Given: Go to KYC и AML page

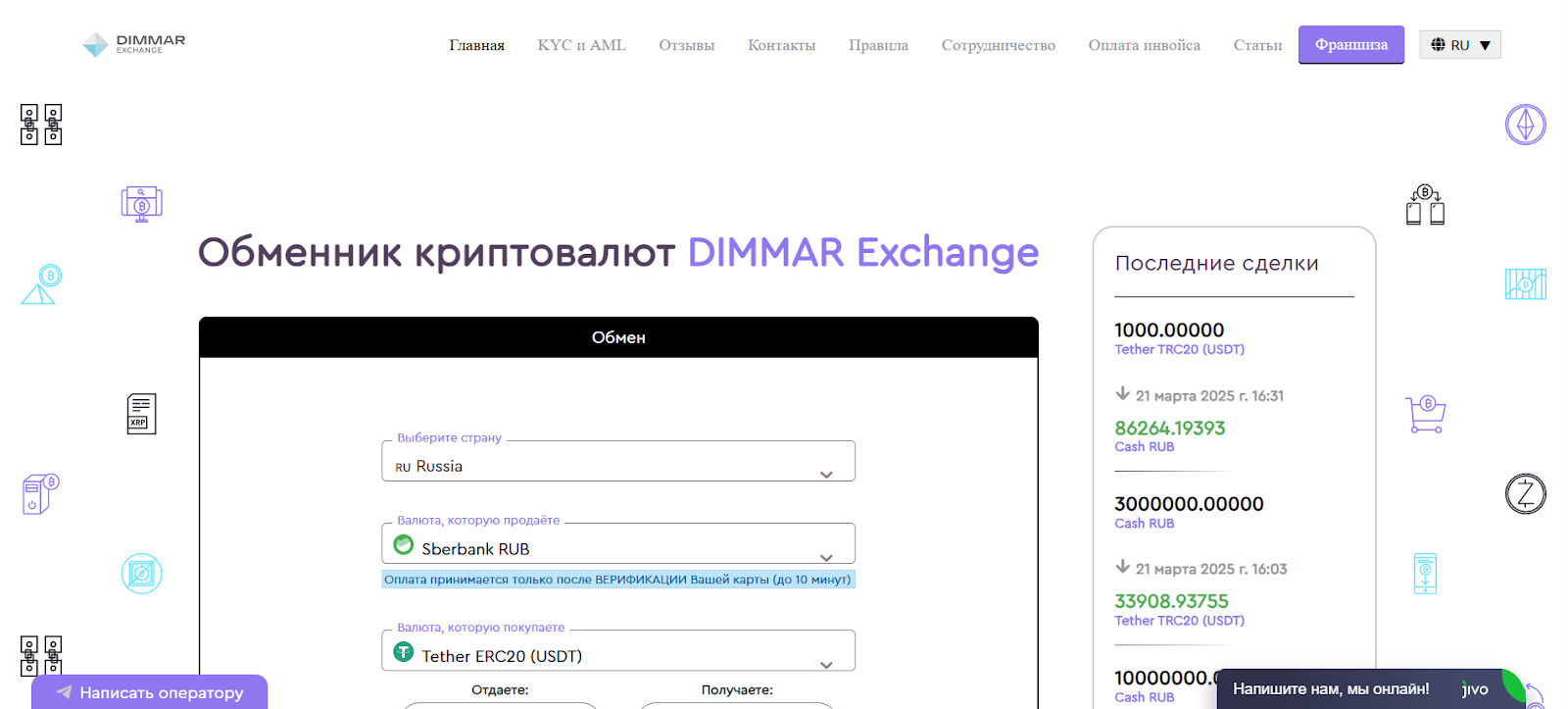Looking at the screenshot, I should [581, 45].
